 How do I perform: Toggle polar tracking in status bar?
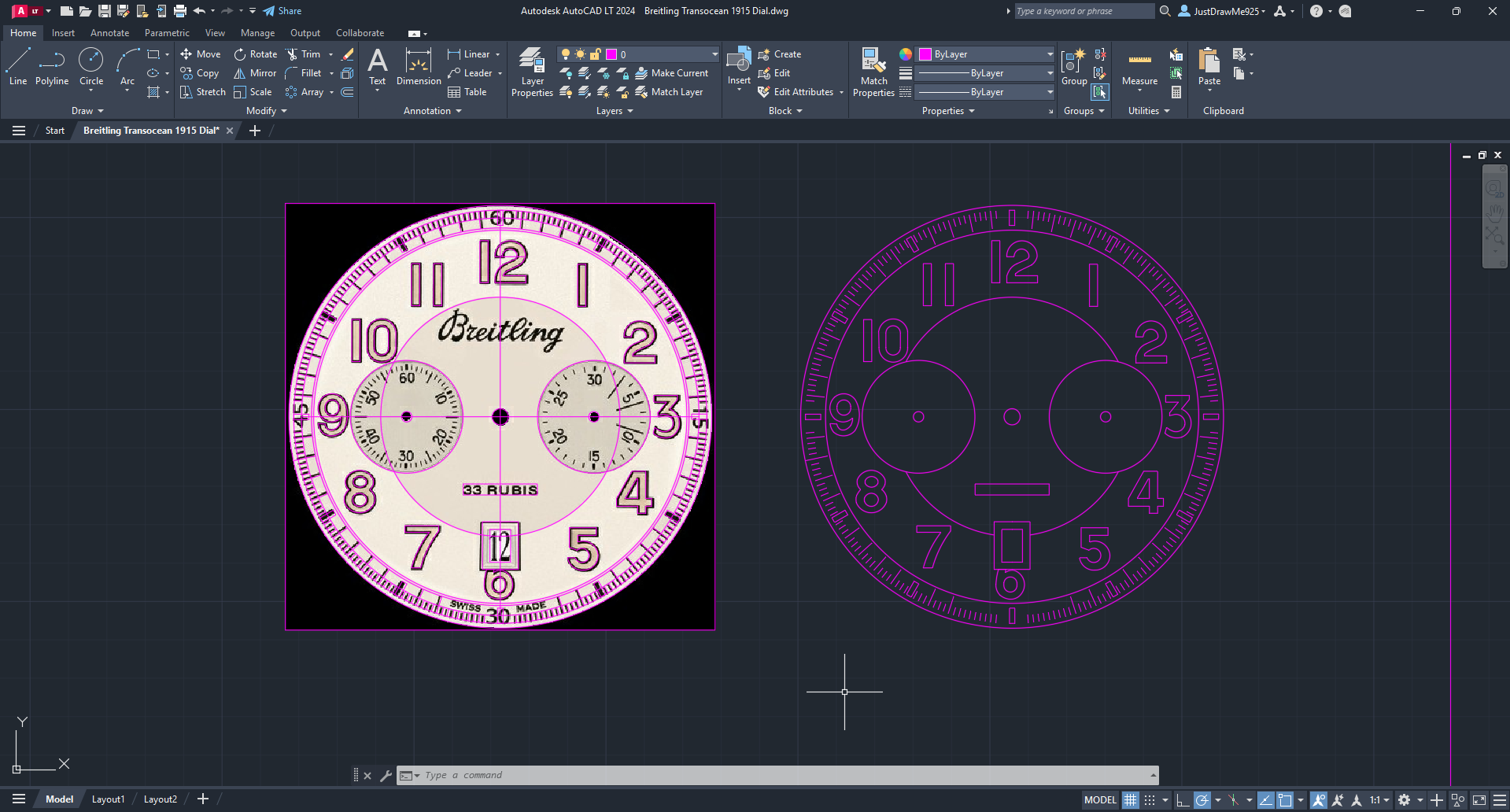pos(1202,800)
